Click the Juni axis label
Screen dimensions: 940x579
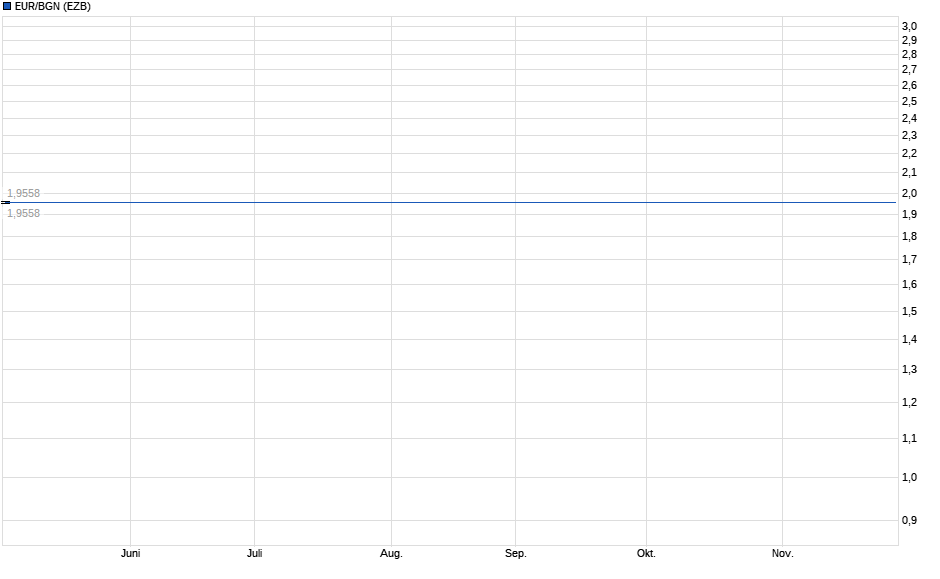pos(129,552)
